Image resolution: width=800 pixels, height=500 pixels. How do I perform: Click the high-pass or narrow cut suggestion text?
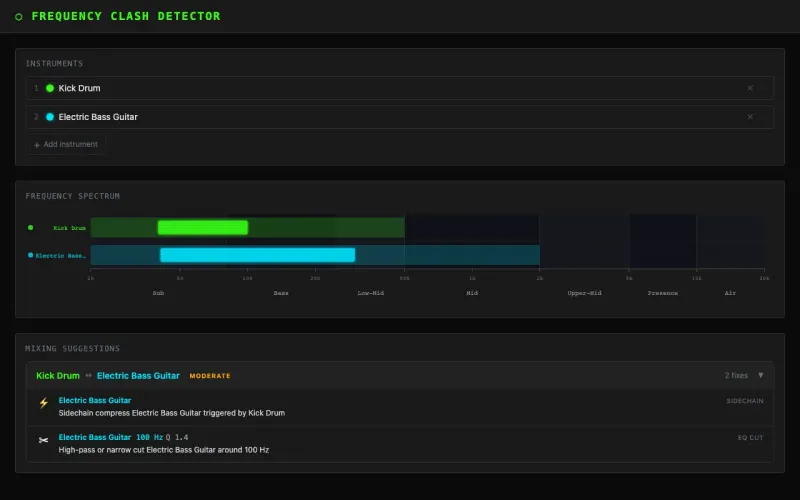[x=164, y=450]
